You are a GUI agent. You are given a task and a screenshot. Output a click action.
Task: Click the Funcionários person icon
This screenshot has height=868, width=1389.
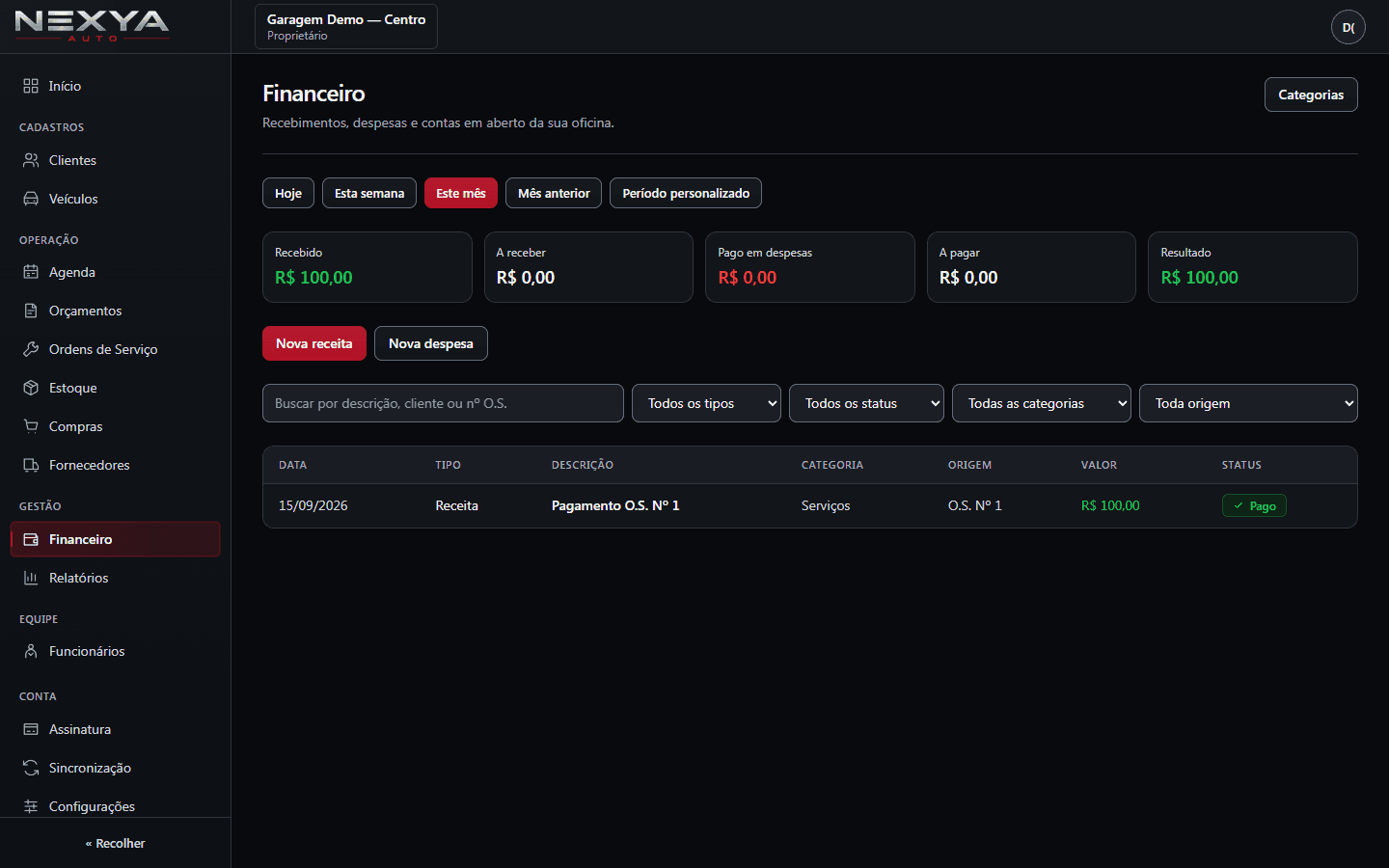[x=31, y=651]
